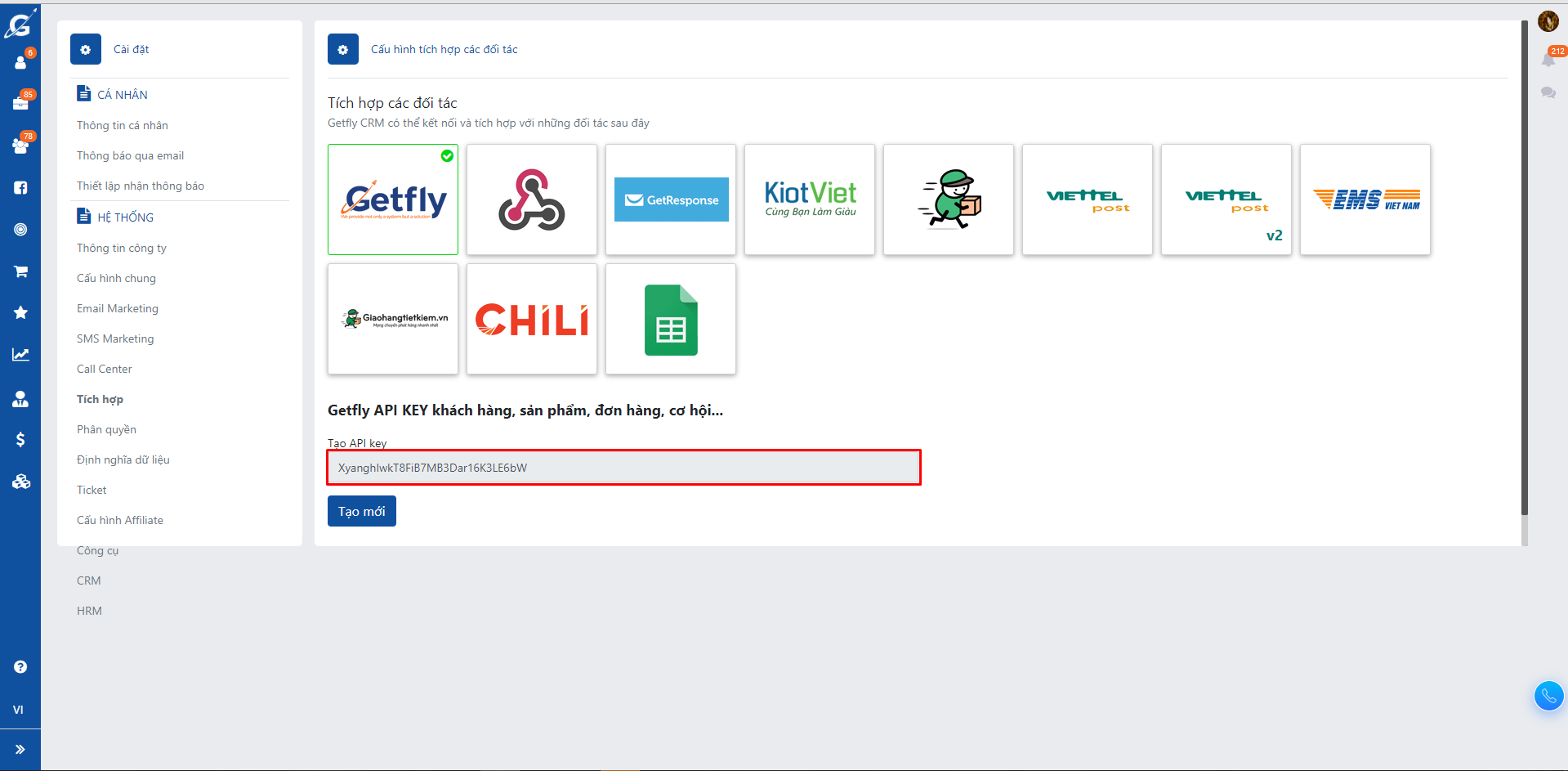The image size is (1568, 771).
Task: Open notifications bell with 212 badge
Action: [1548, 61]
